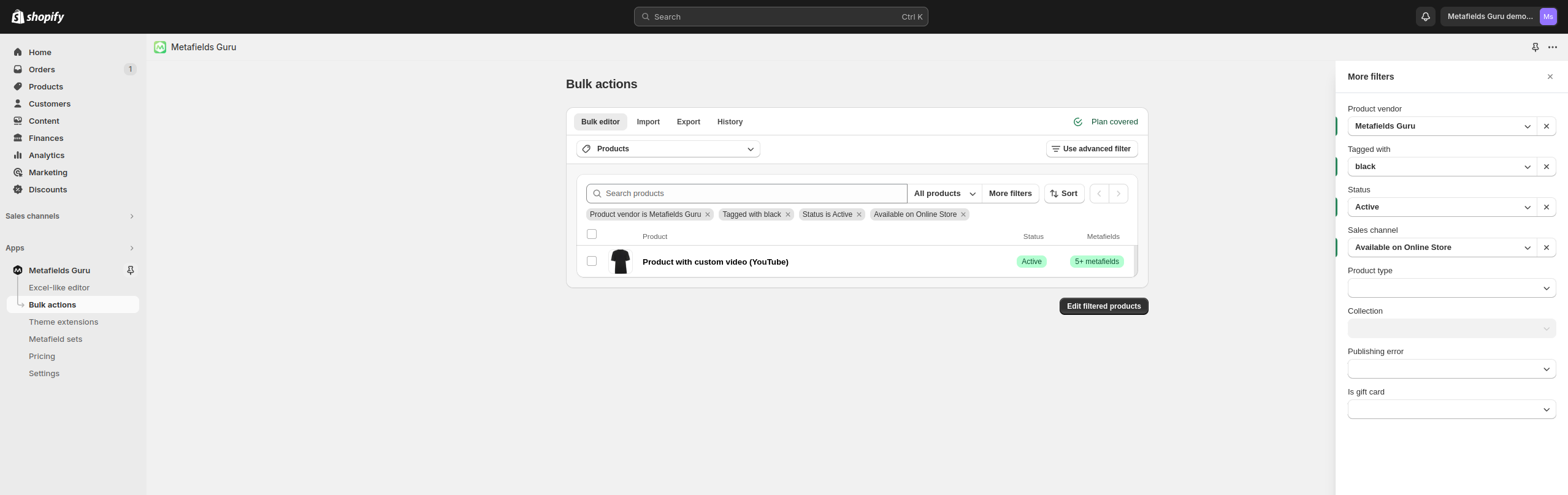Close the More filters panel
This screenshot has width=1568, height=495.
[x=1550, y=77]
